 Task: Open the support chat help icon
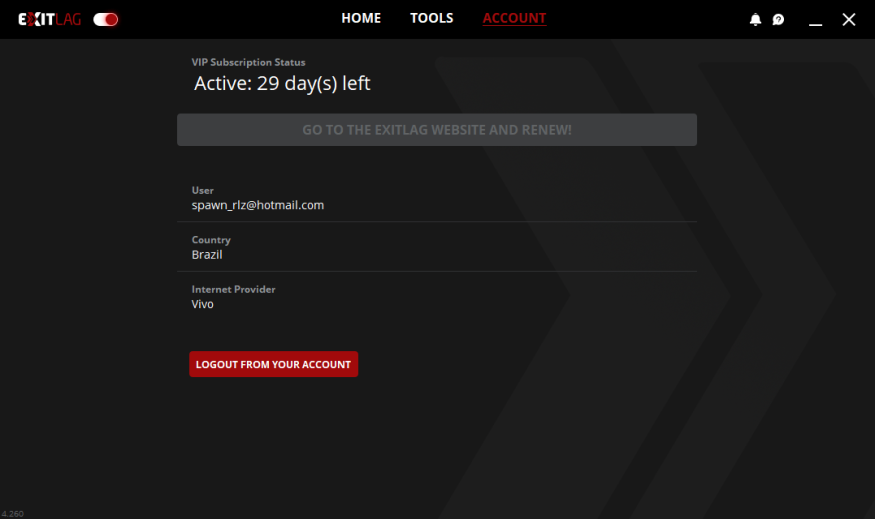tap(778, 20)
